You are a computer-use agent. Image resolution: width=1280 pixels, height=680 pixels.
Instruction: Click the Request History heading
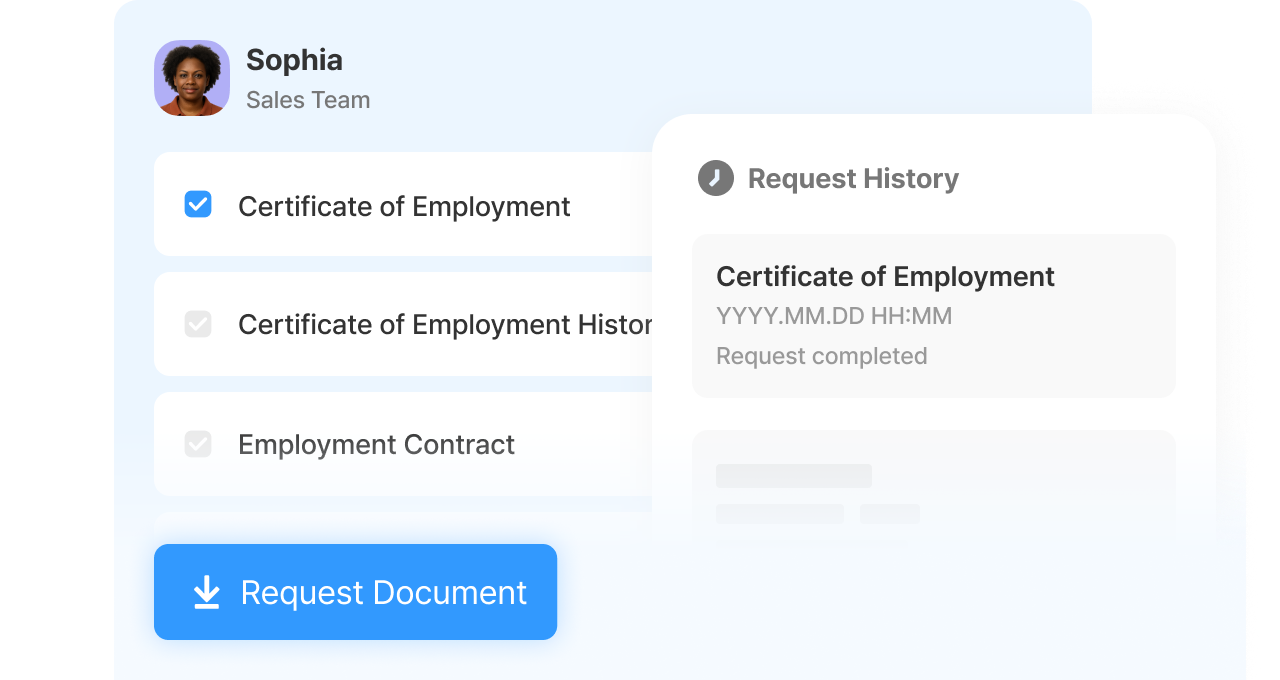pos(853,178)
